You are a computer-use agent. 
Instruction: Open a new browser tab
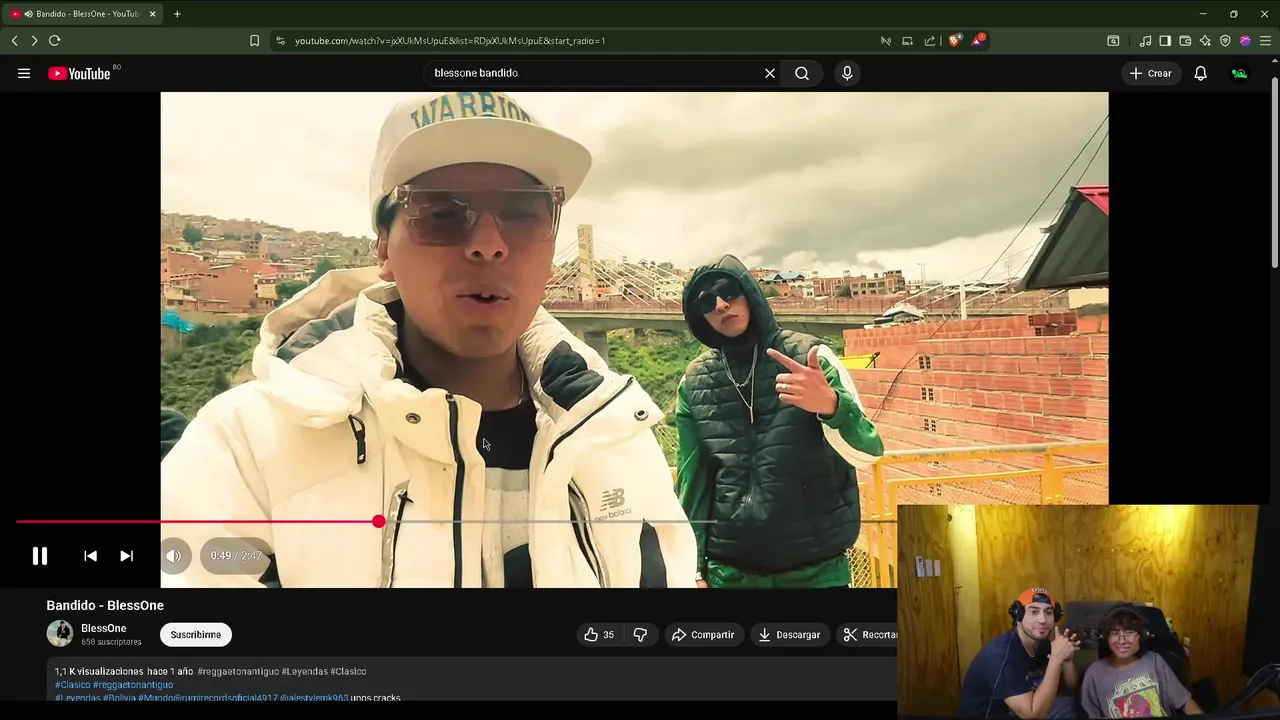[177, 14]
